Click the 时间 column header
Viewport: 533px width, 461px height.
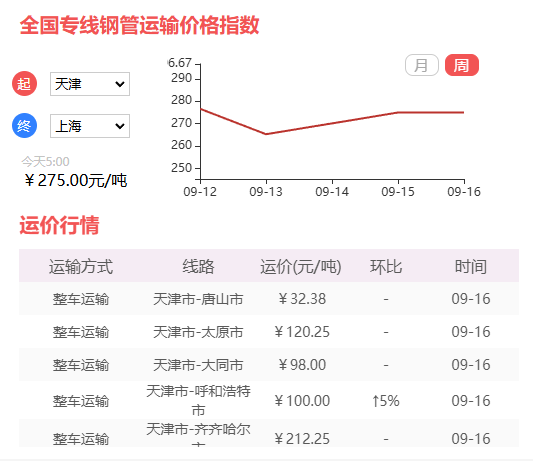click(x=471, y=267)
